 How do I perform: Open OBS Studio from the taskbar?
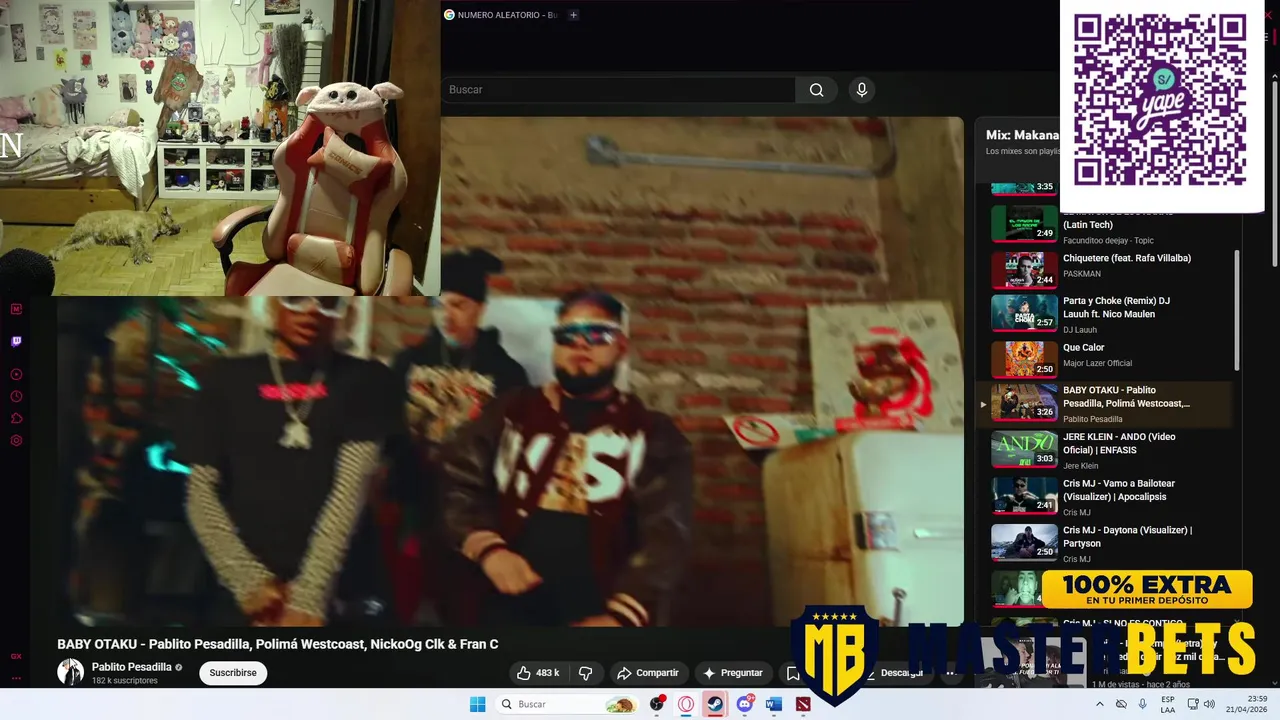coord(657,704)
